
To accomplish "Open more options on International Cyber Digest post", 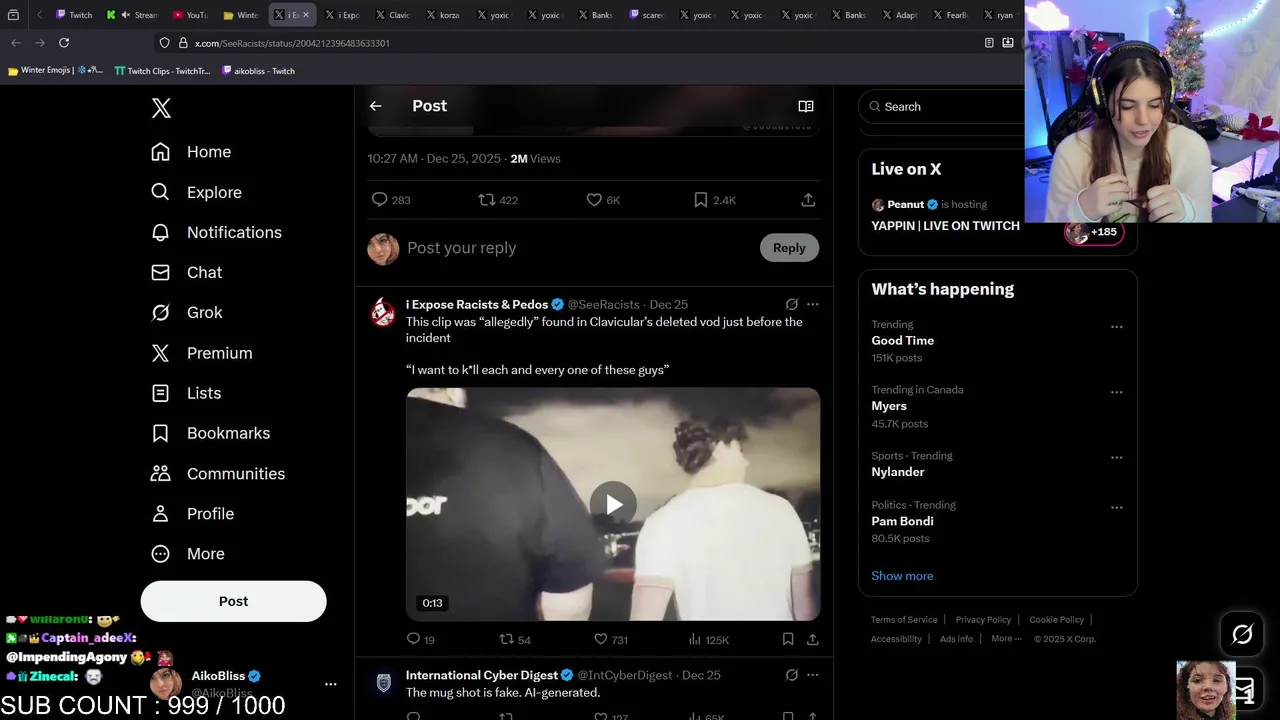I will pyautogui.click(x=813, y=675).
